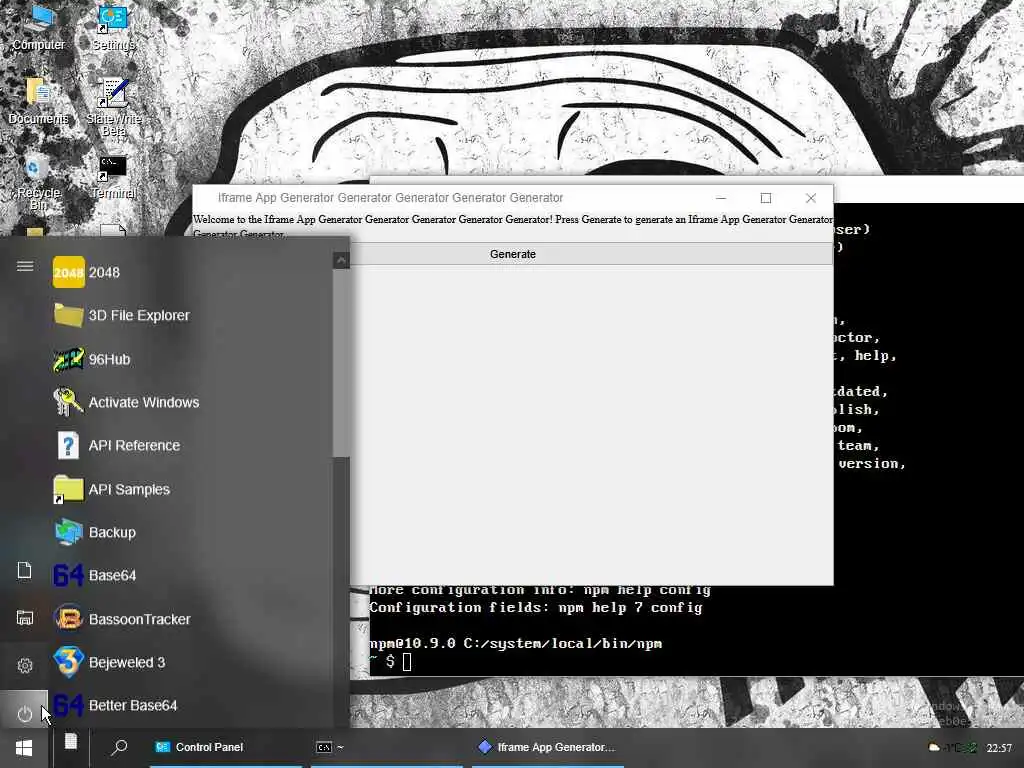Click the Power button in Start sidebar
The image size is (1024, 768).
(24, 713)
